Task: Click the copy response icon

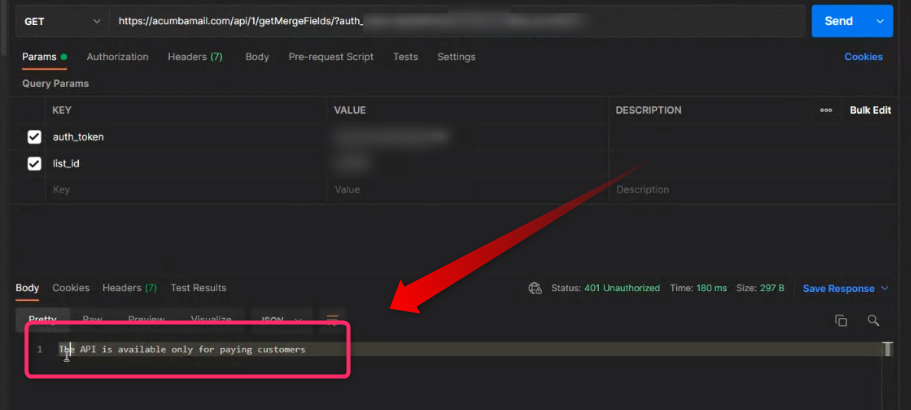Action: (841, 320)
